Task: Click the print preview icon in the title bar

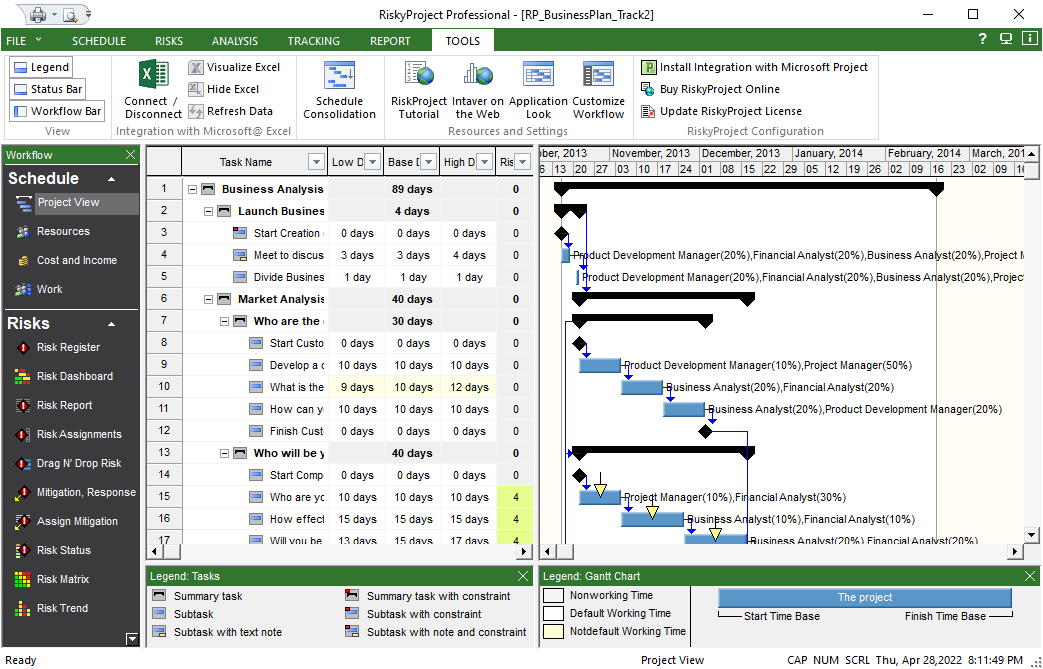Action: (x=70, y=15)
